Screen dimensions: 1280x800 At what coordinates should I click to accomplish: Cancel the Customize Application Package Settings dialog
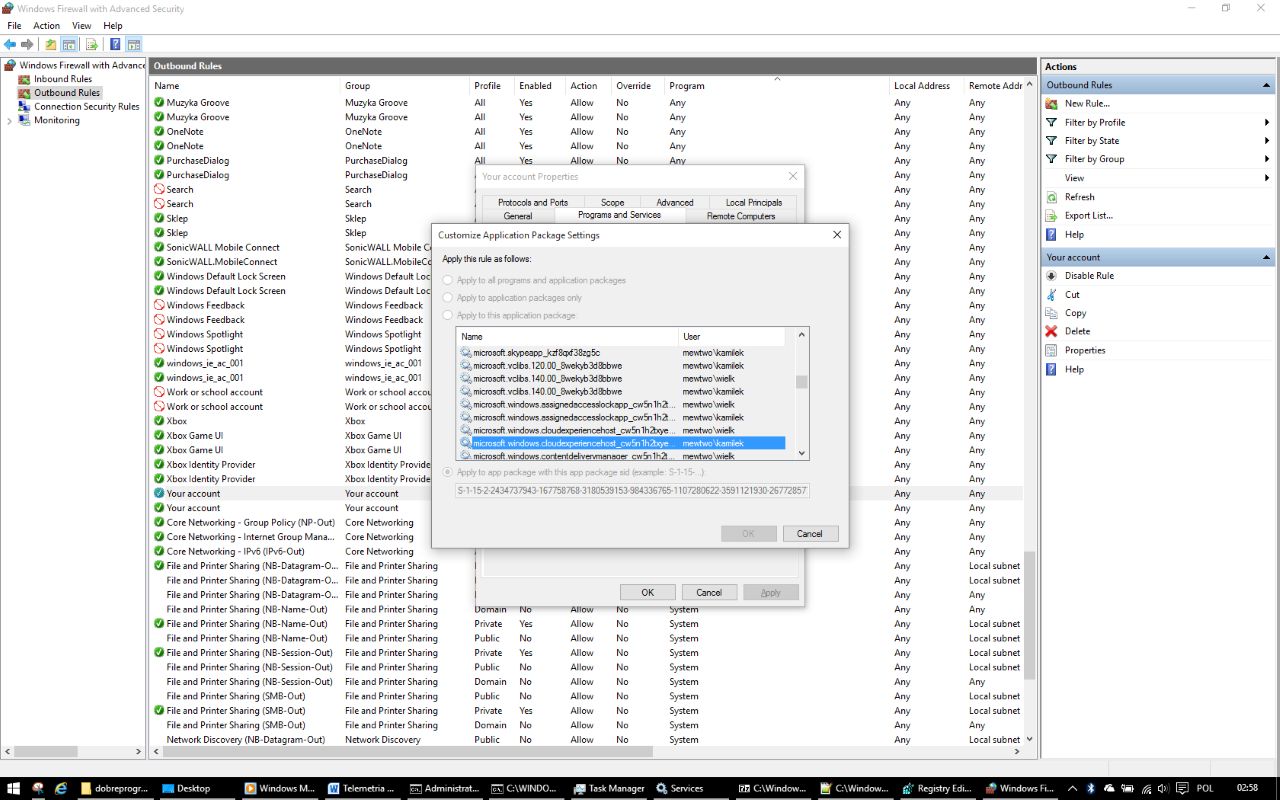[x=810, y=533]
